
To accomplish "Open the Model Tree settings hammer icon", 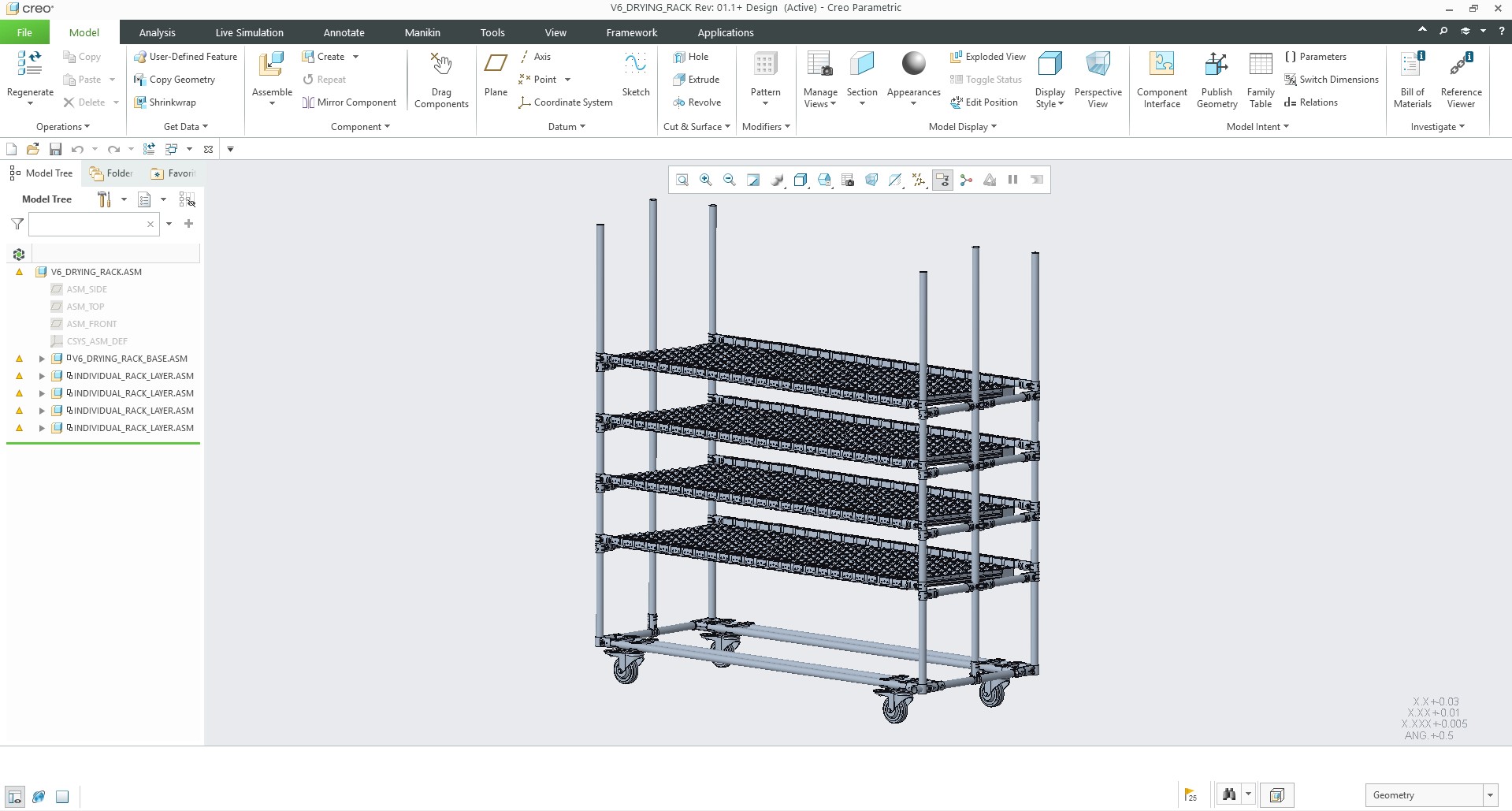I will [x=104, y=199].
